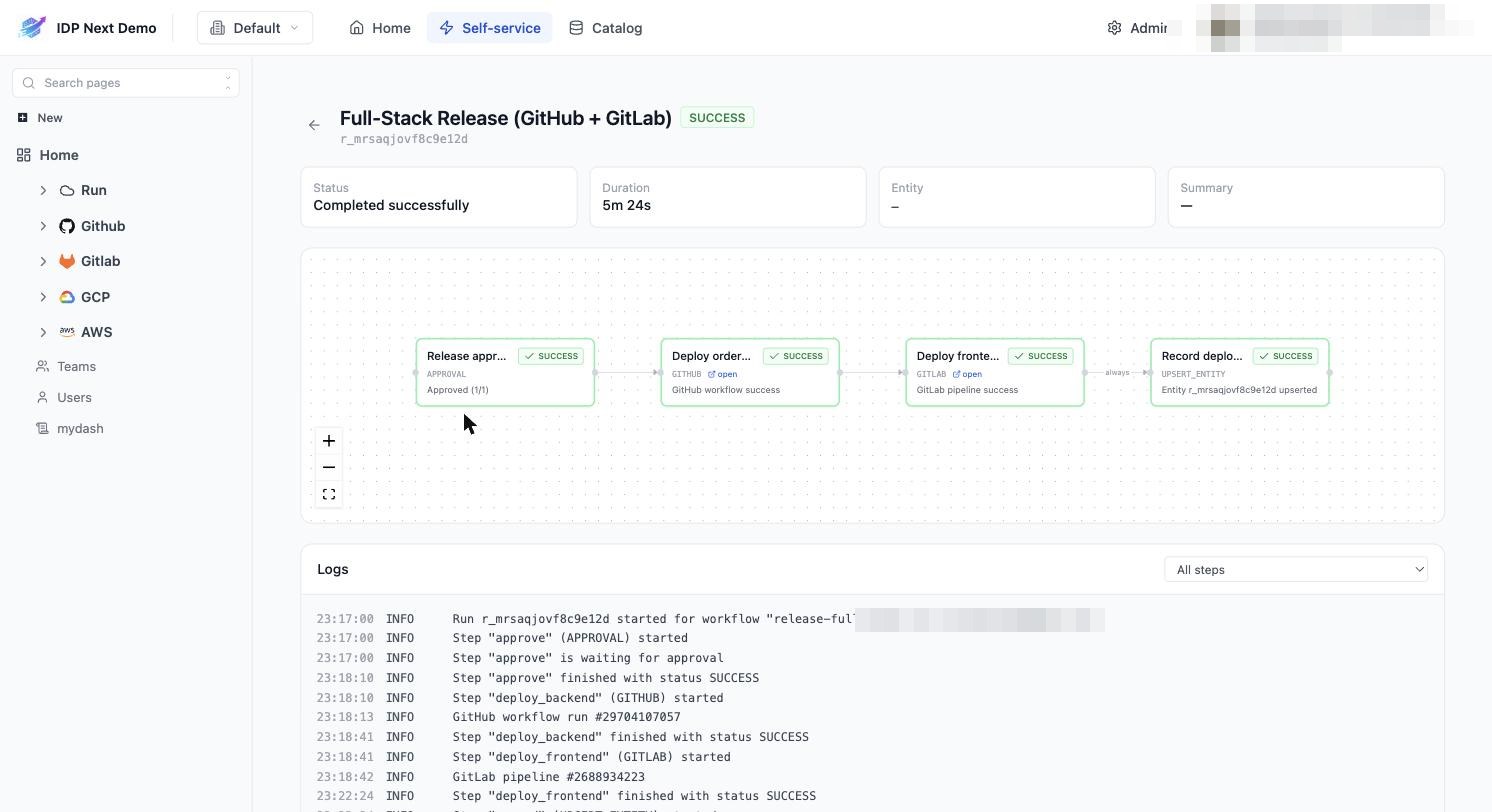Open the GitHub step external link
This screenshot has width=1492, height=812.
click(x=723, y=374)
